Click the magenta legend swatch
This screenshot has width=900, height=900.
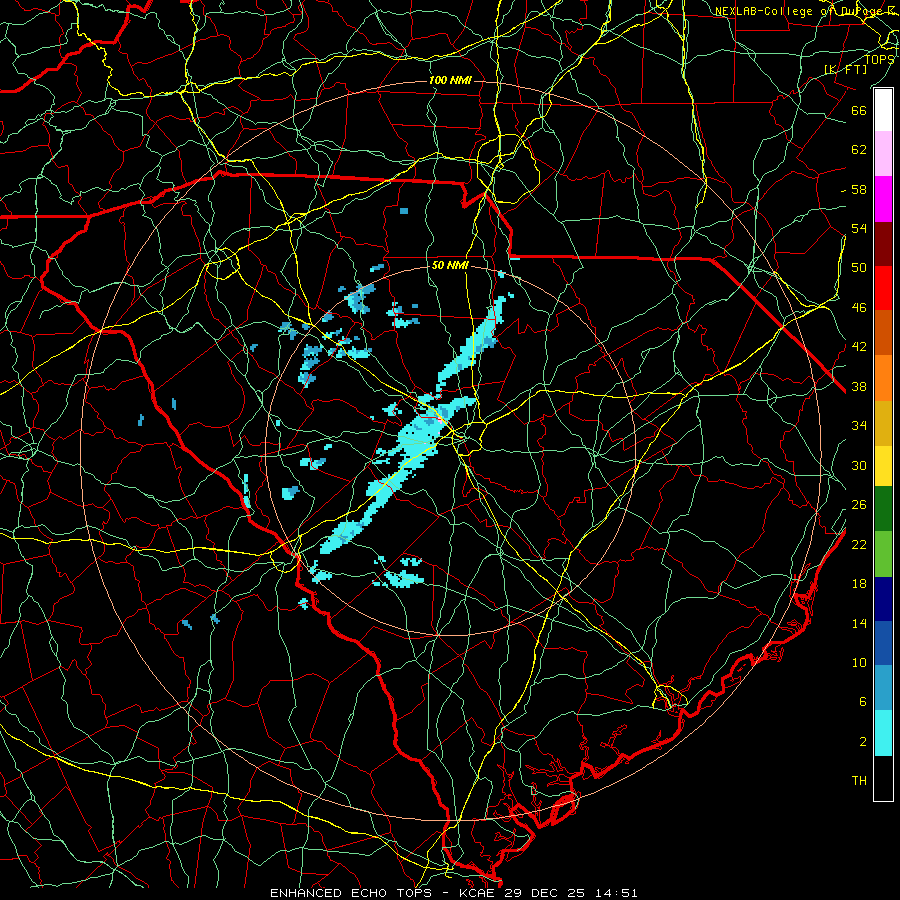(883, 199)
